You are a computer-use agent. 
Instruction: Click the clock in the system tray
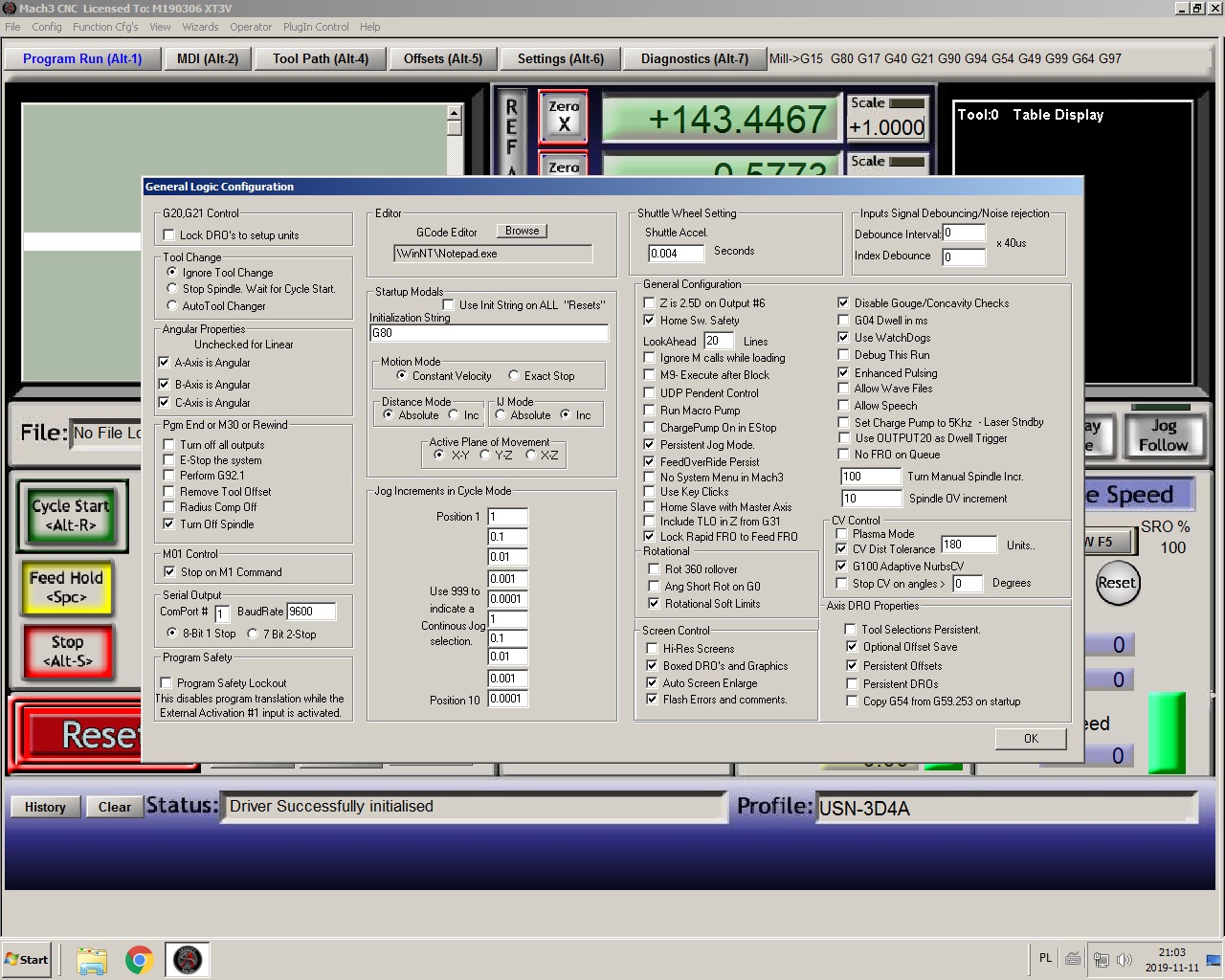1171,960
